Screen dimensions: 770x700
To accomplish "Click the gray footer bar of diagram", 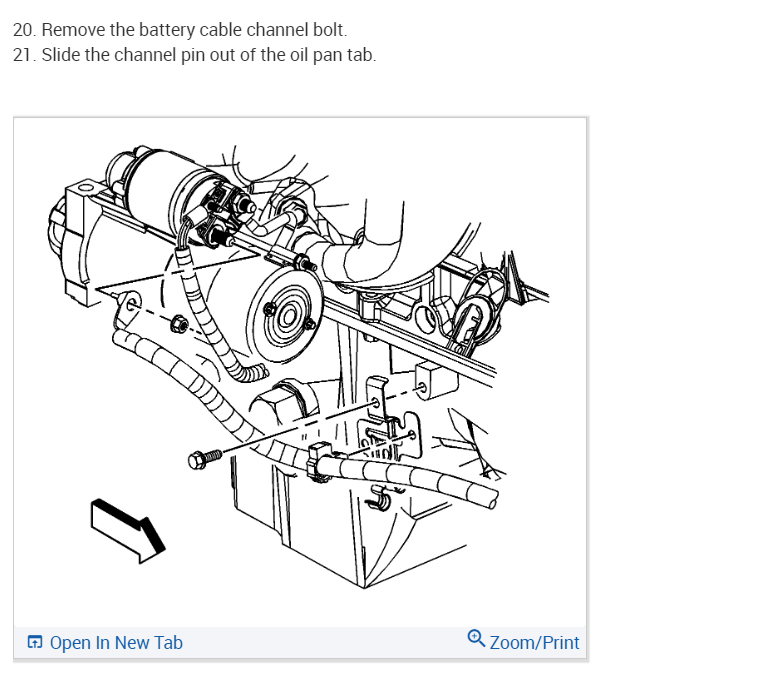I will [x=300, y=643].
